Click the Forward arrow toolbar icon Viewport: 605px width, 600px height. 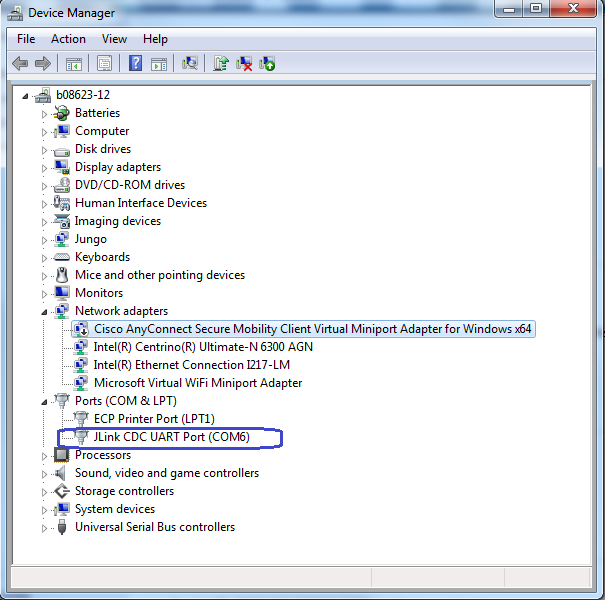point(42,63)
